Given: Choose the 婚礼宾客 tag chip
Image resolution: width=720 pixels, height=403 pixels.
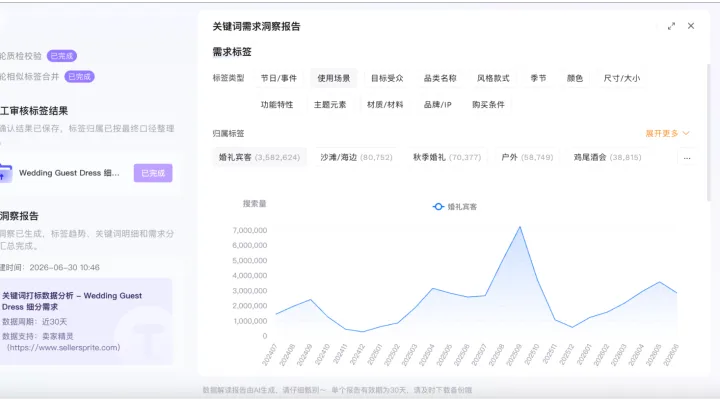Looking at the screenshot, I should click(x=259, y=157).
